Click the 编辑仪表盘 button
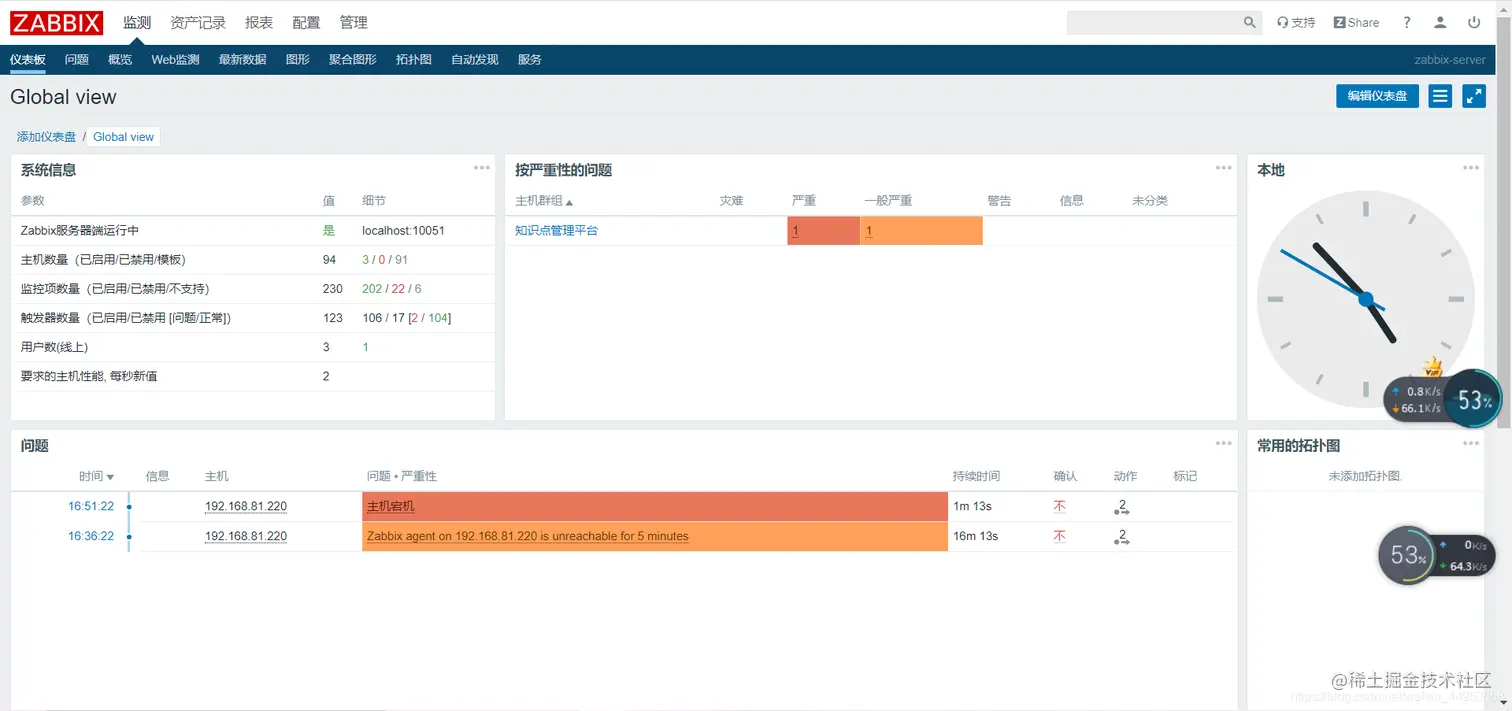 pos(1377,96)
